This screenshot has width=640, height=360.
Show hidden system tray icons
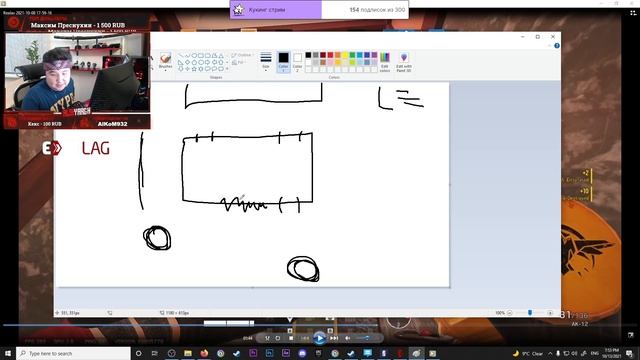click(x=550, y=353)
